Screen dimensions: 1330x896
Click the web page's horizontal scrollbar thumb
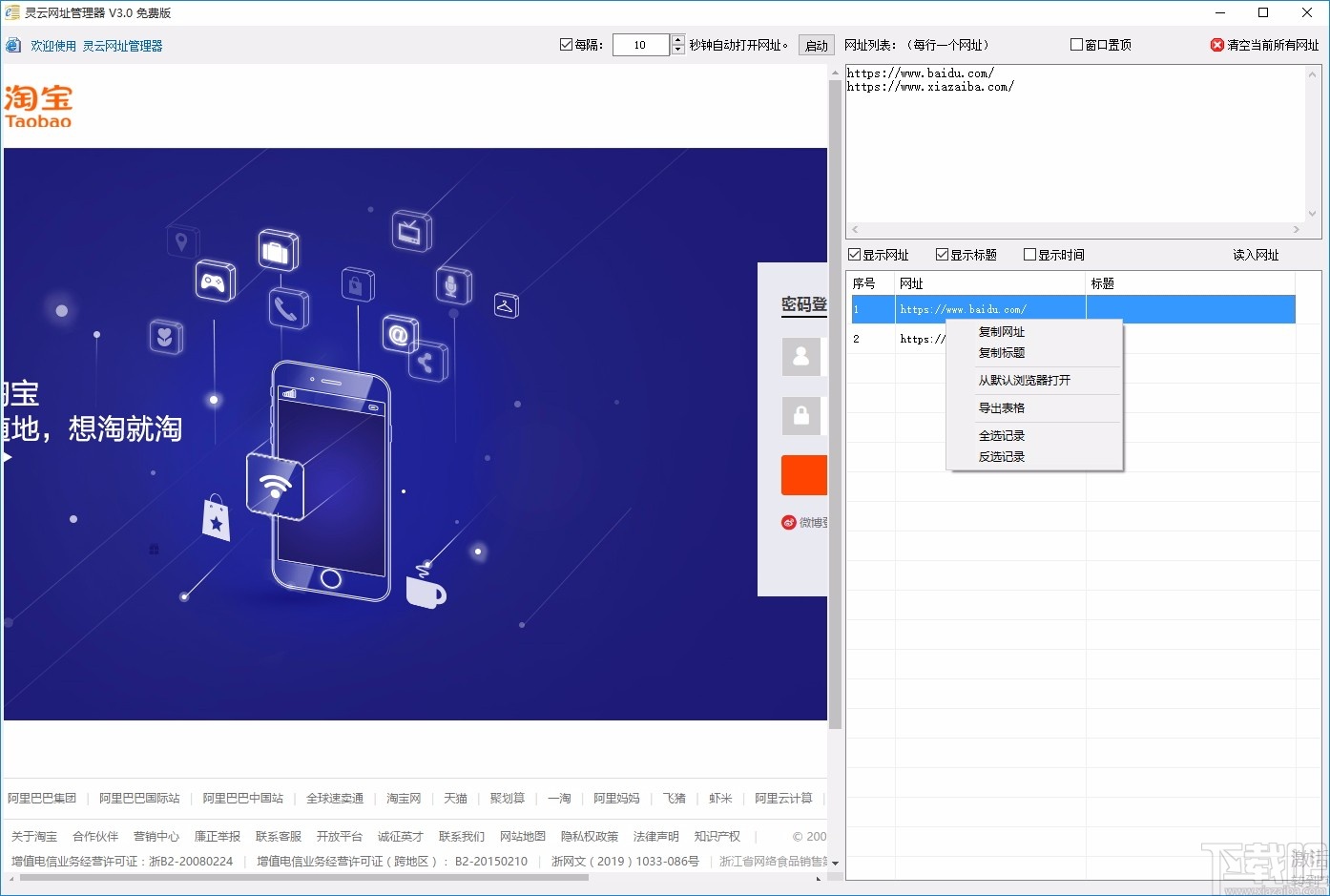point(303,877)
